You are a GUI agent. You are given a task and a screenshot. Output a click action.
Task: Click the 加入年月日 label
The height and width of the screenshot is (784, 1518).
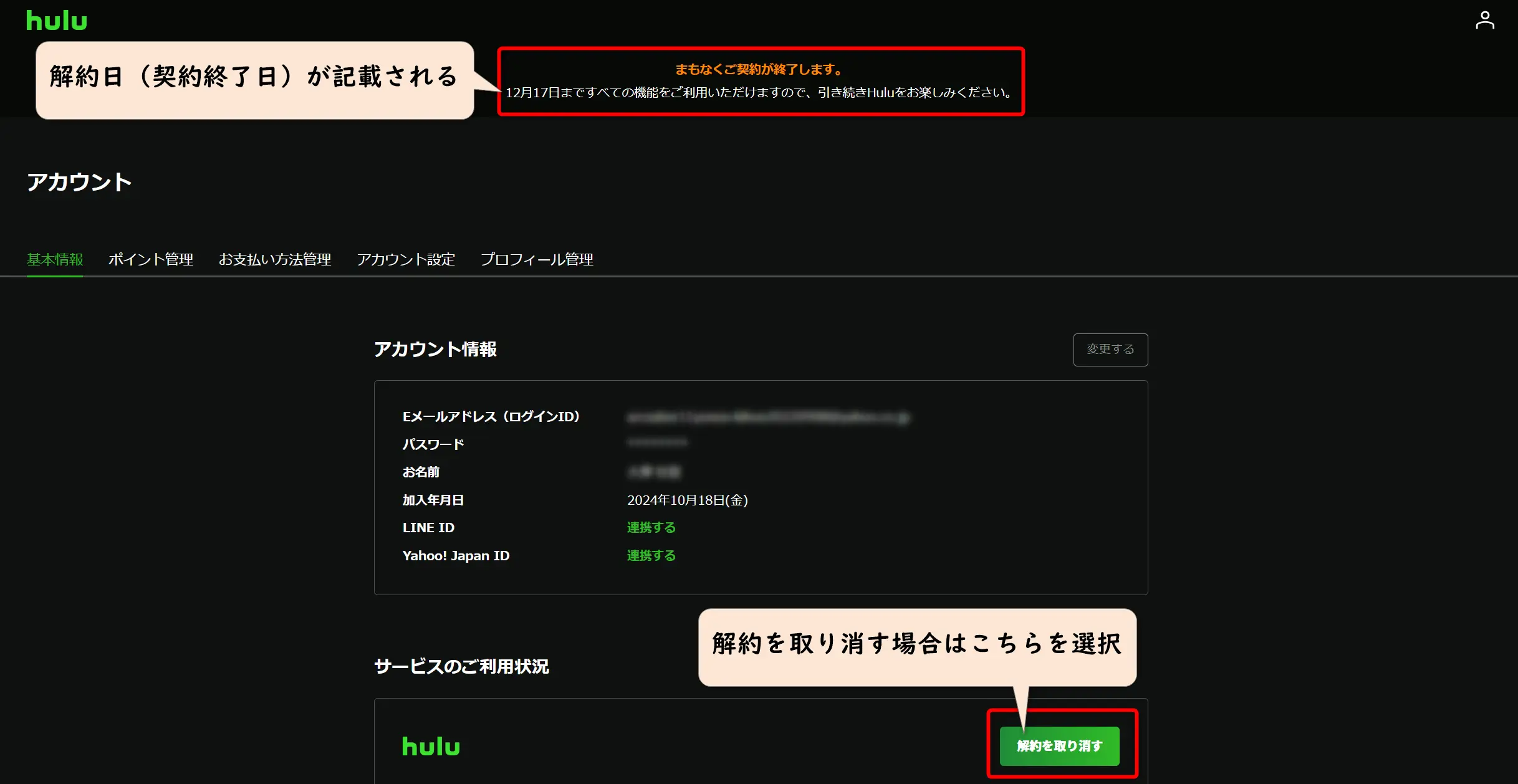click(433, 500)
